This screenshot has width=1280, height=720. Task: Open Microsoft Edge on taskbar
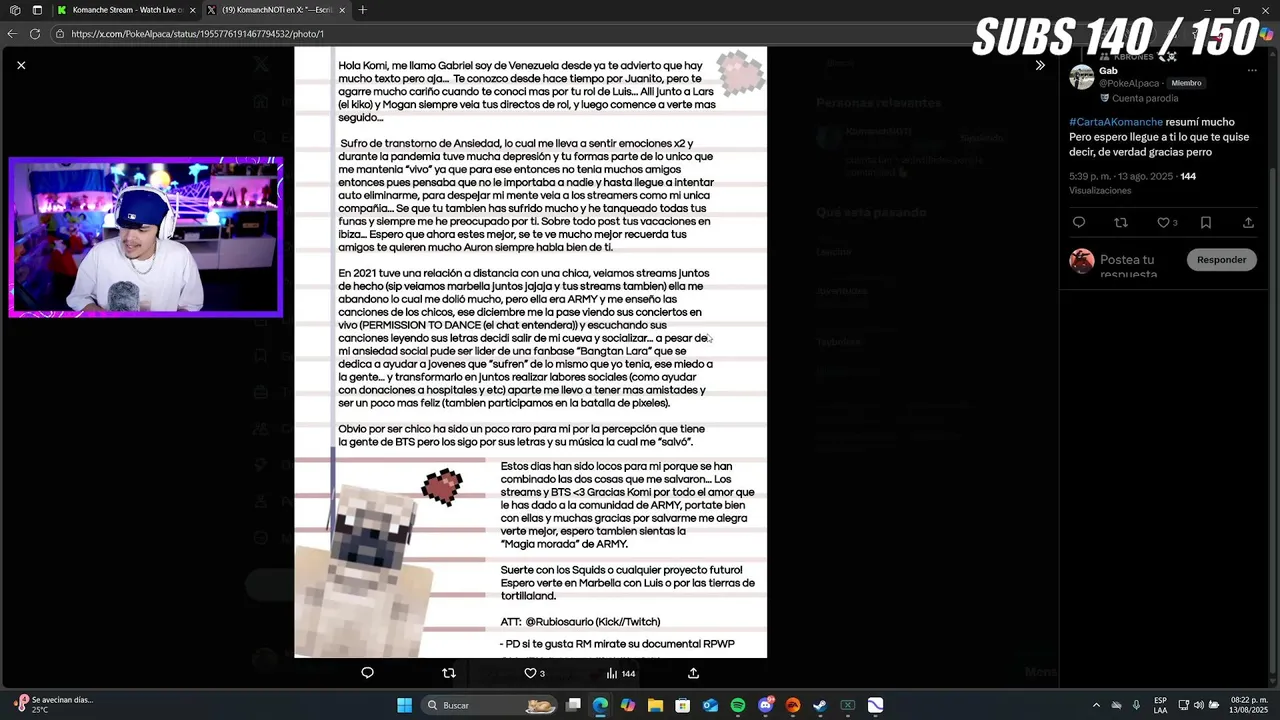coord(600,705)
